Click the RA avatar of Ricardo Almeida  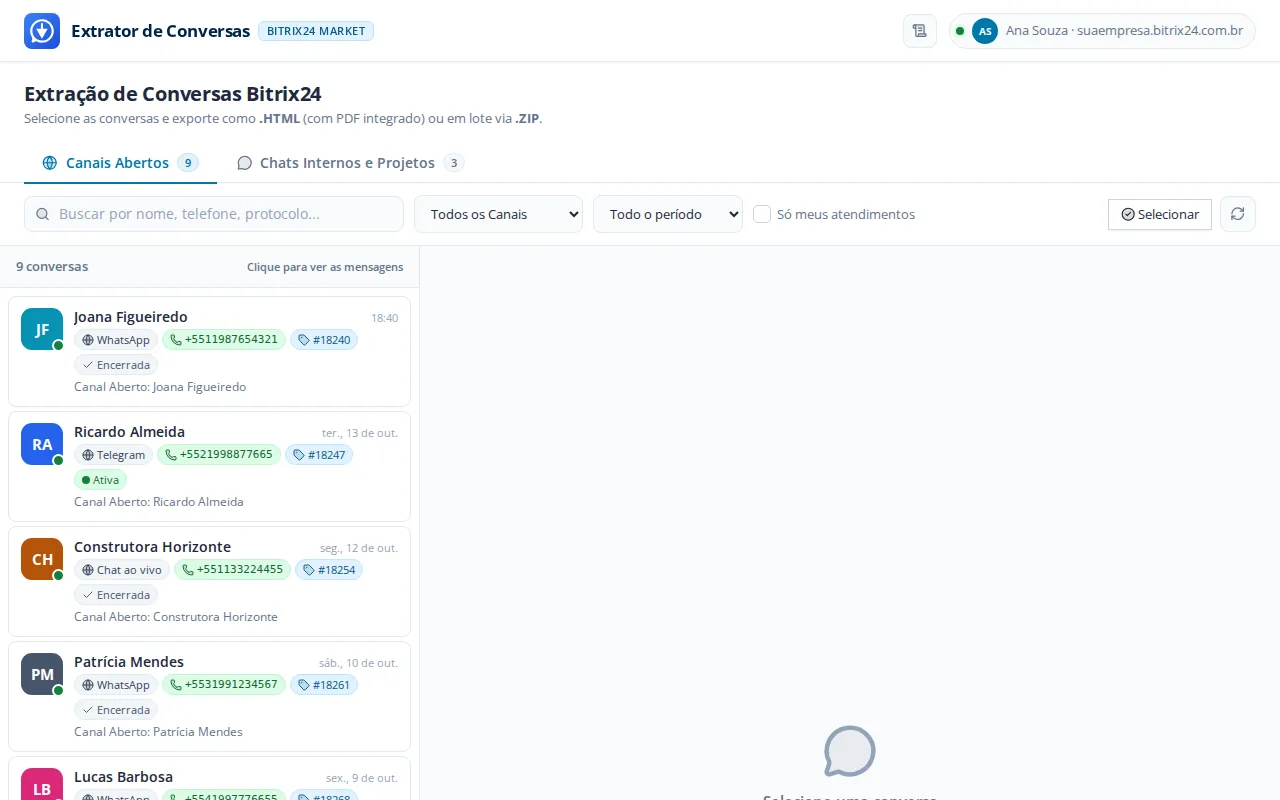click(x=42, y=444)
